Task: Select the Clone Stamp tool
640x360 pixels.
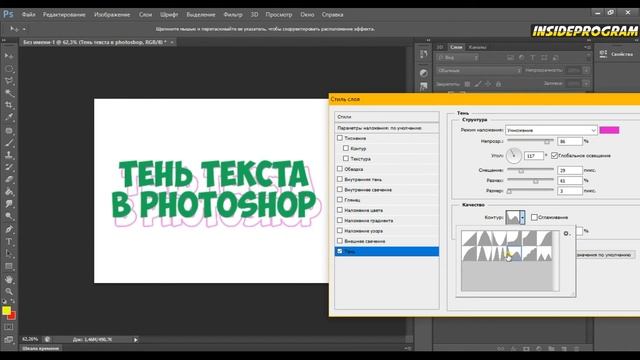Action: coord(9,156)
